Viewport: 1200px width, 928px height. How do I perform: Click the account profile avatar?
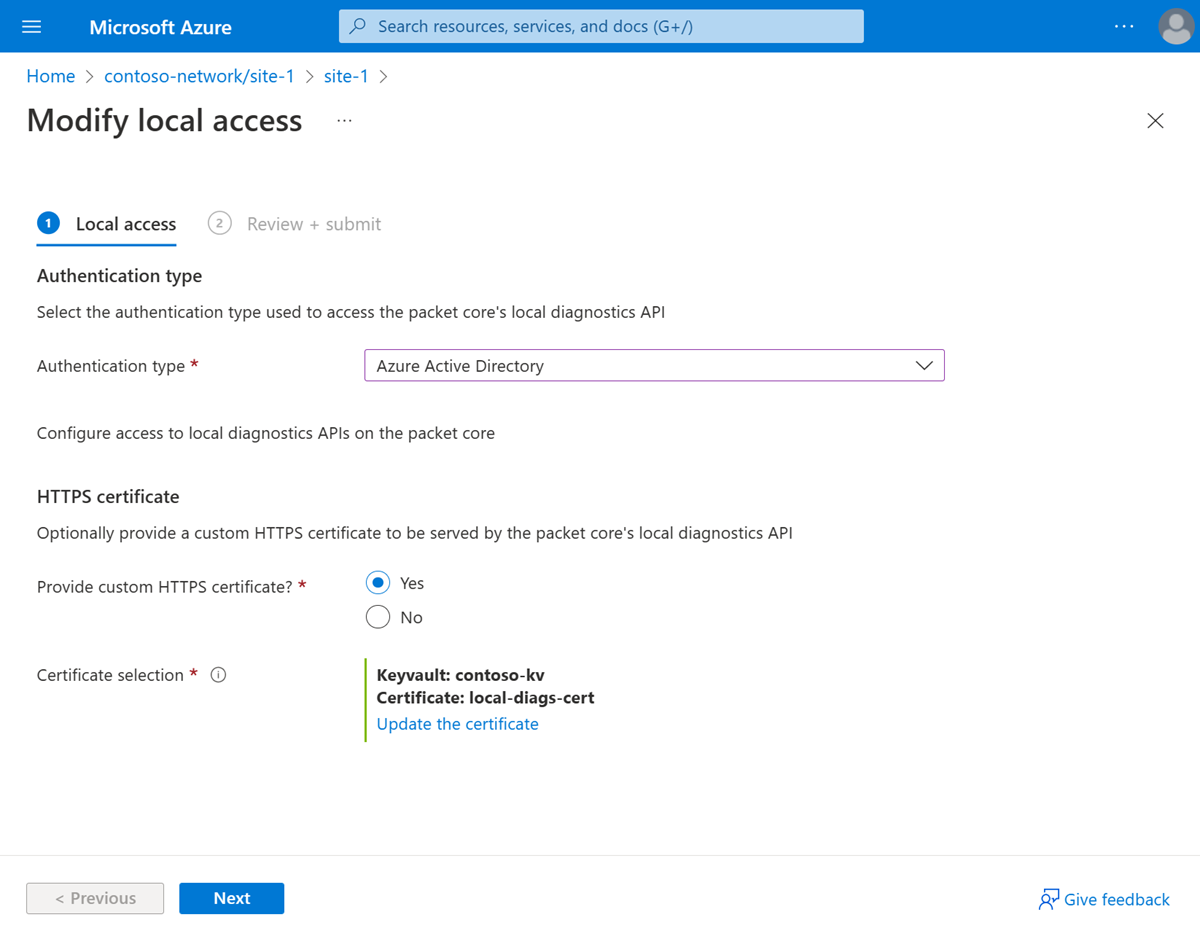[1176, 26]
